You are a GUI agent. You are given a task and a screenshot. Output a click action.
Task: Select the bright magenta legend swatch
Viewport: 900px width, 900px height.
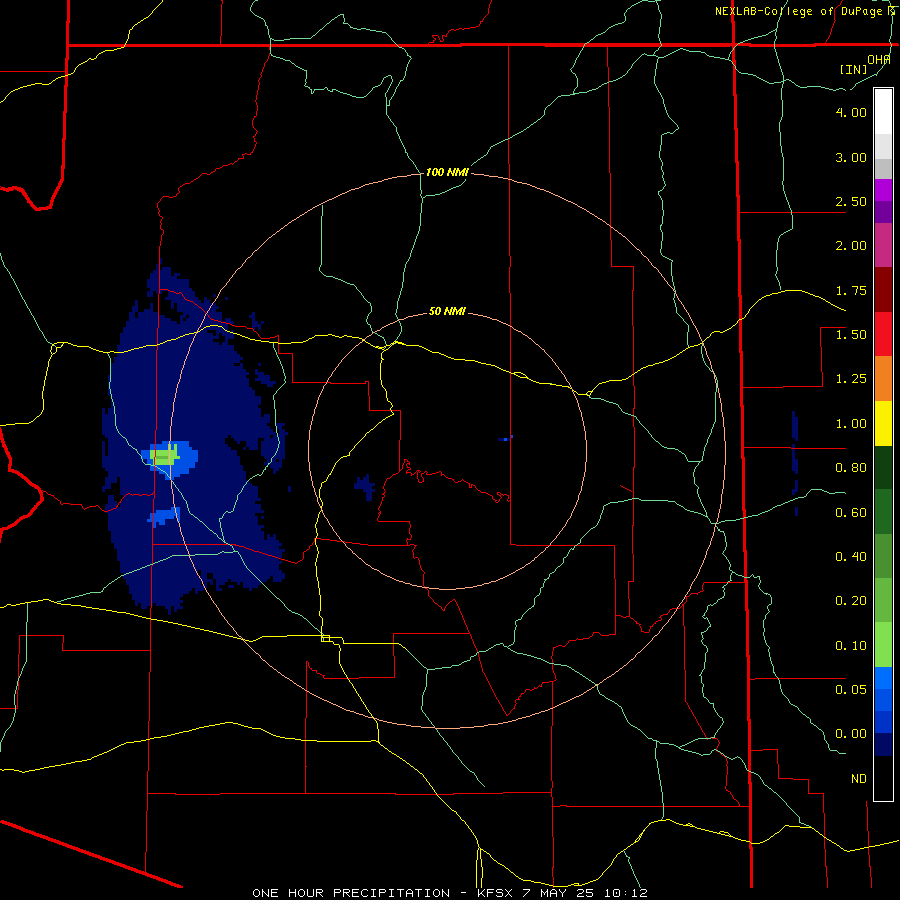click(883, 190)
